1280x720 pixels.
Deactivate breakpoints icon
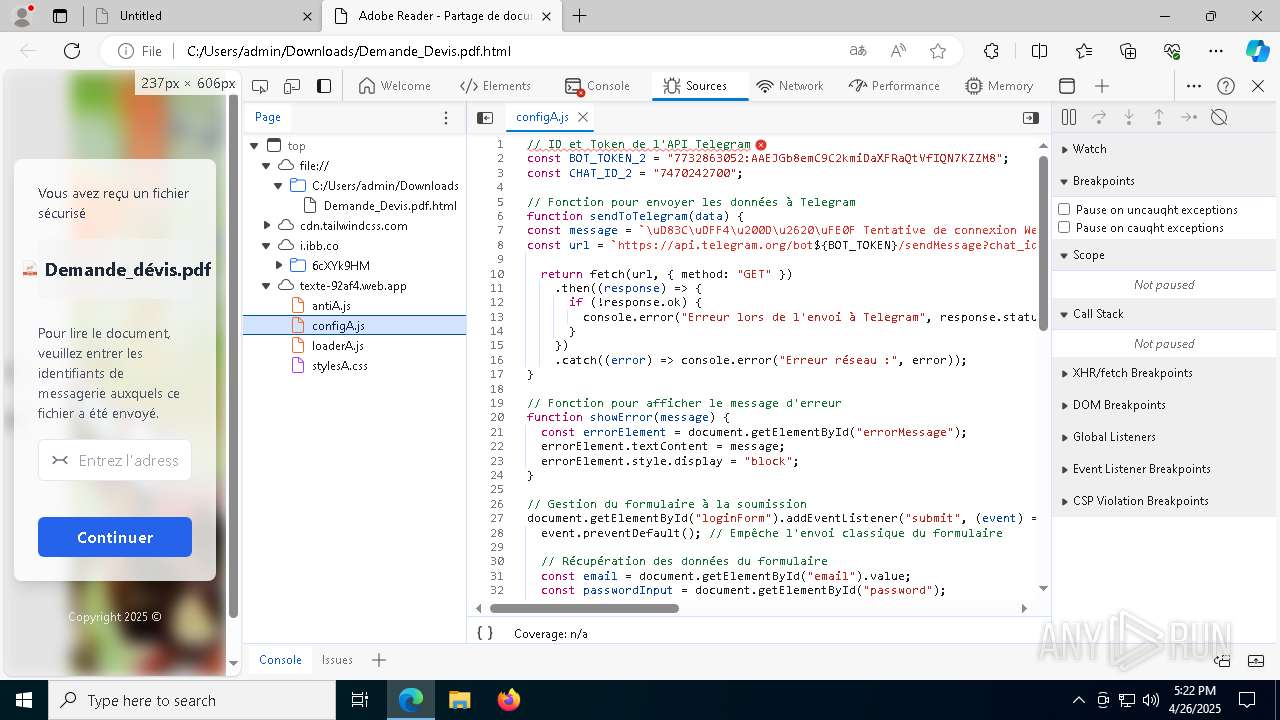[x=1219, y=117]
